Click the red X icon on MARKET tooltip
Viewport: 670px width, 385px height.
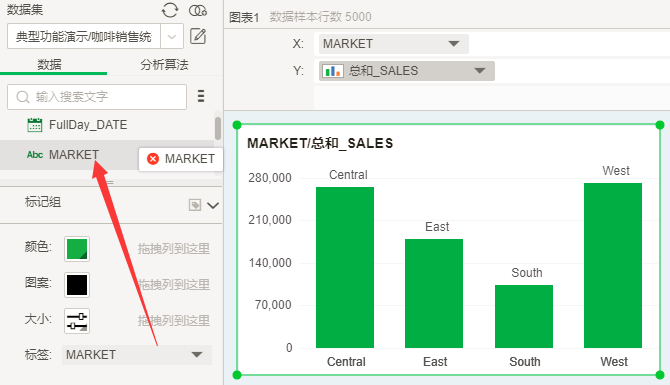[153, 159]
